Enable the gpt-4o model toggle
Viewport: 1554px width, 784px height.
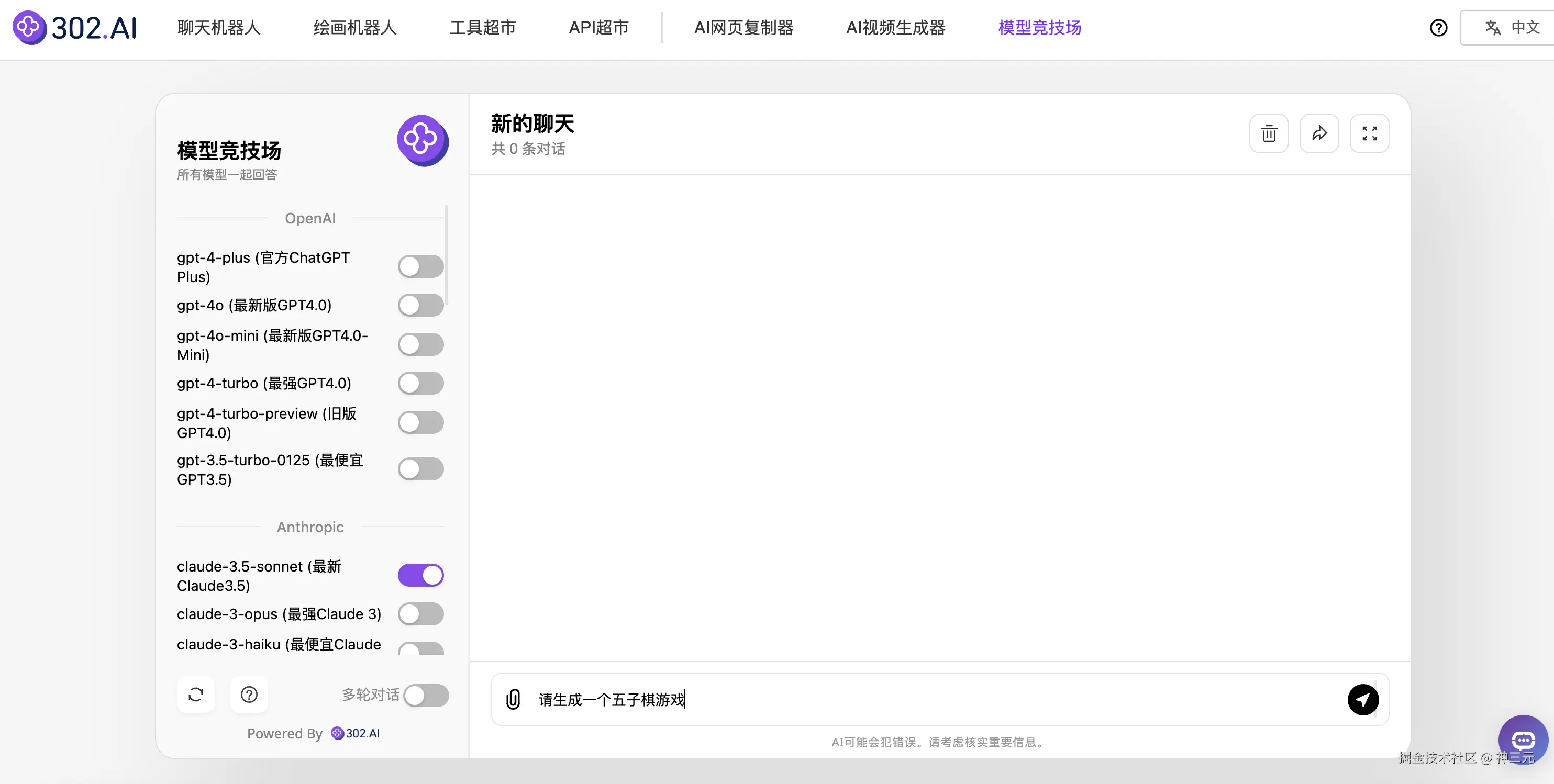click(420, 305)
